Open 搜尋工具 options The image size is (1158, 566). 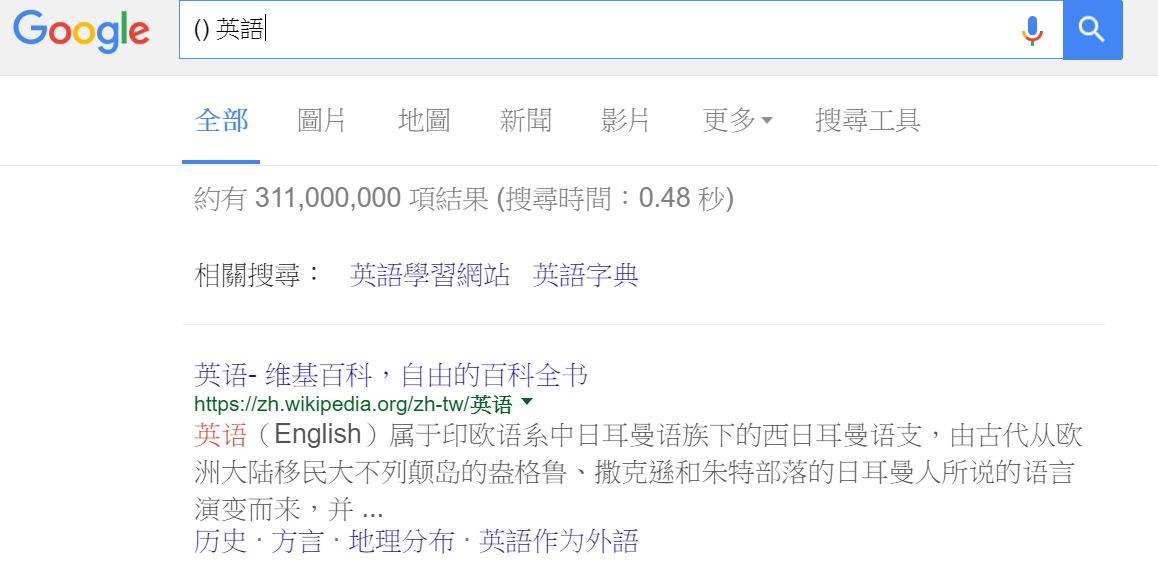pyautogui.click(x=868, y=120)
